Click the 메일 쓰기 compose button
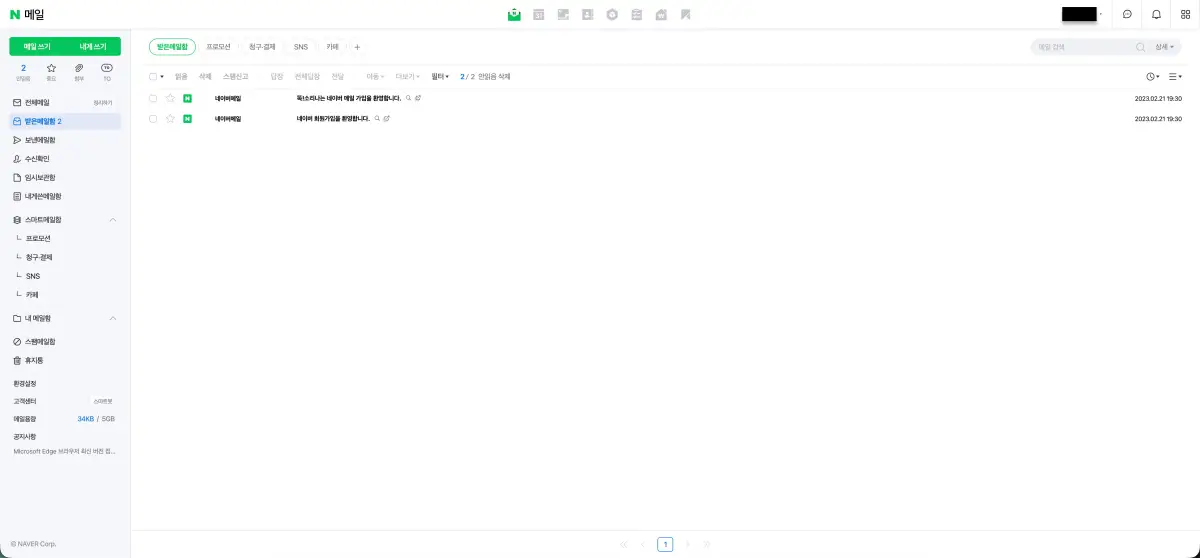This screenshot has width=1200, height=558. pos(37,47)
